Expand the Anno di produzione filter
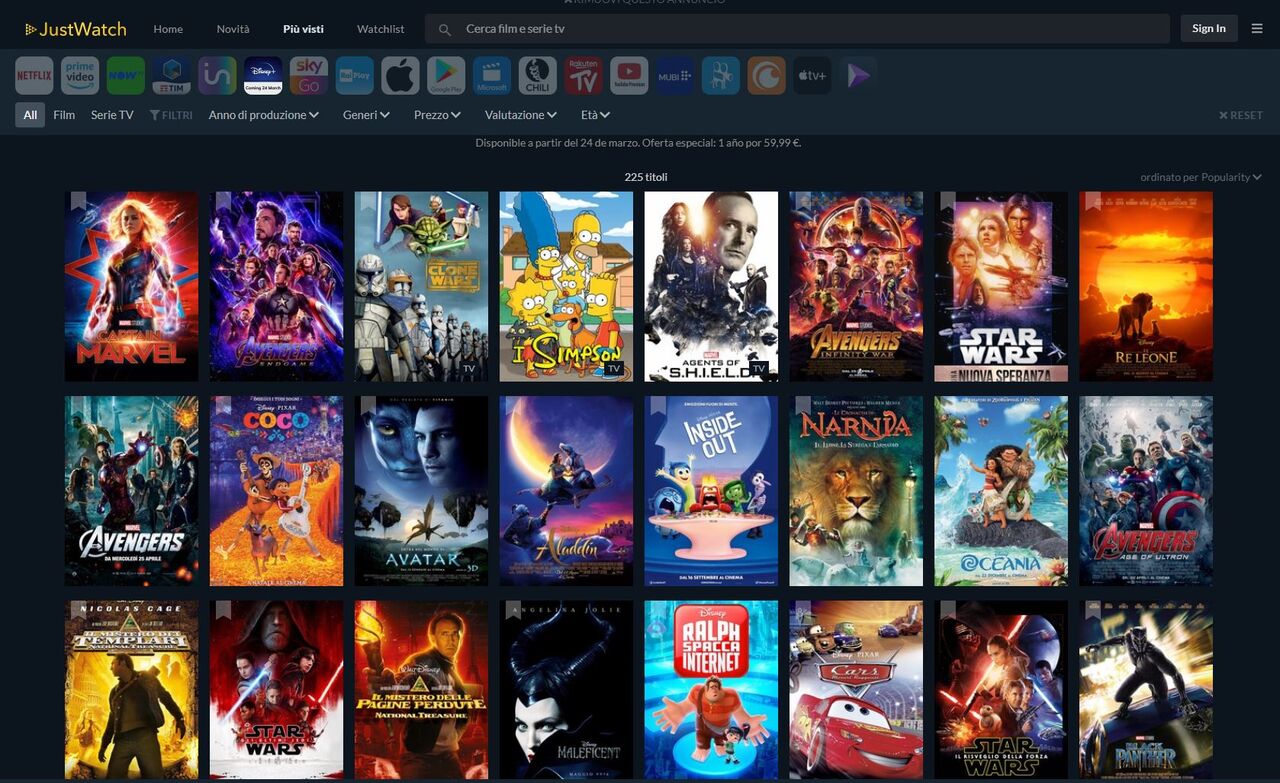1280x783 pixels. click(x=262, y=114)
